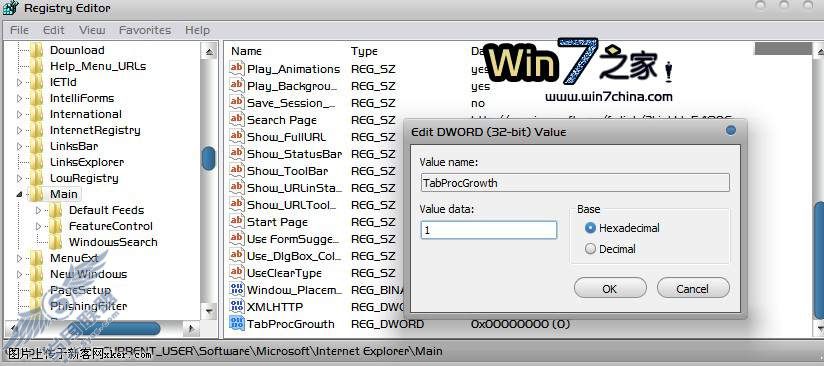Click the Registry Editor title bar icon
824x366 pixels.
(11, 8)
